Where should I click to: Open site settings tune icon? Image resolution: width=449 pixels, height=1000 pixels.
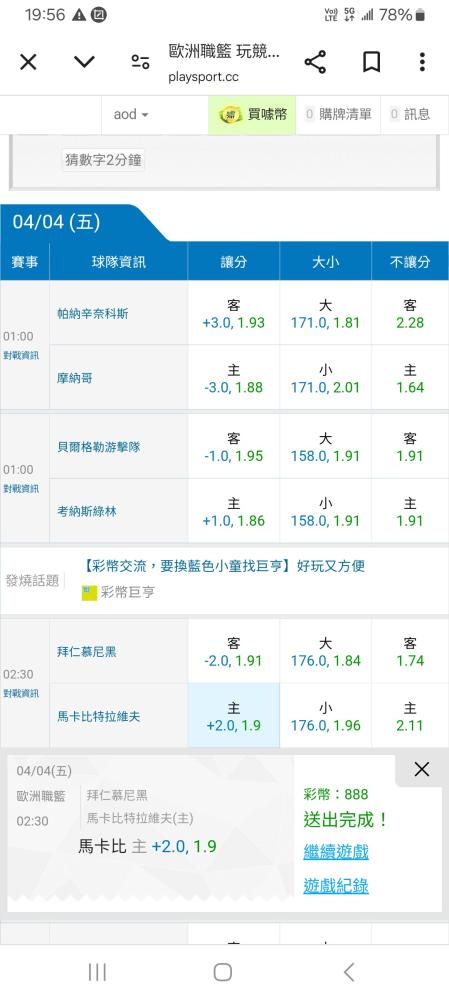point(140,62)
